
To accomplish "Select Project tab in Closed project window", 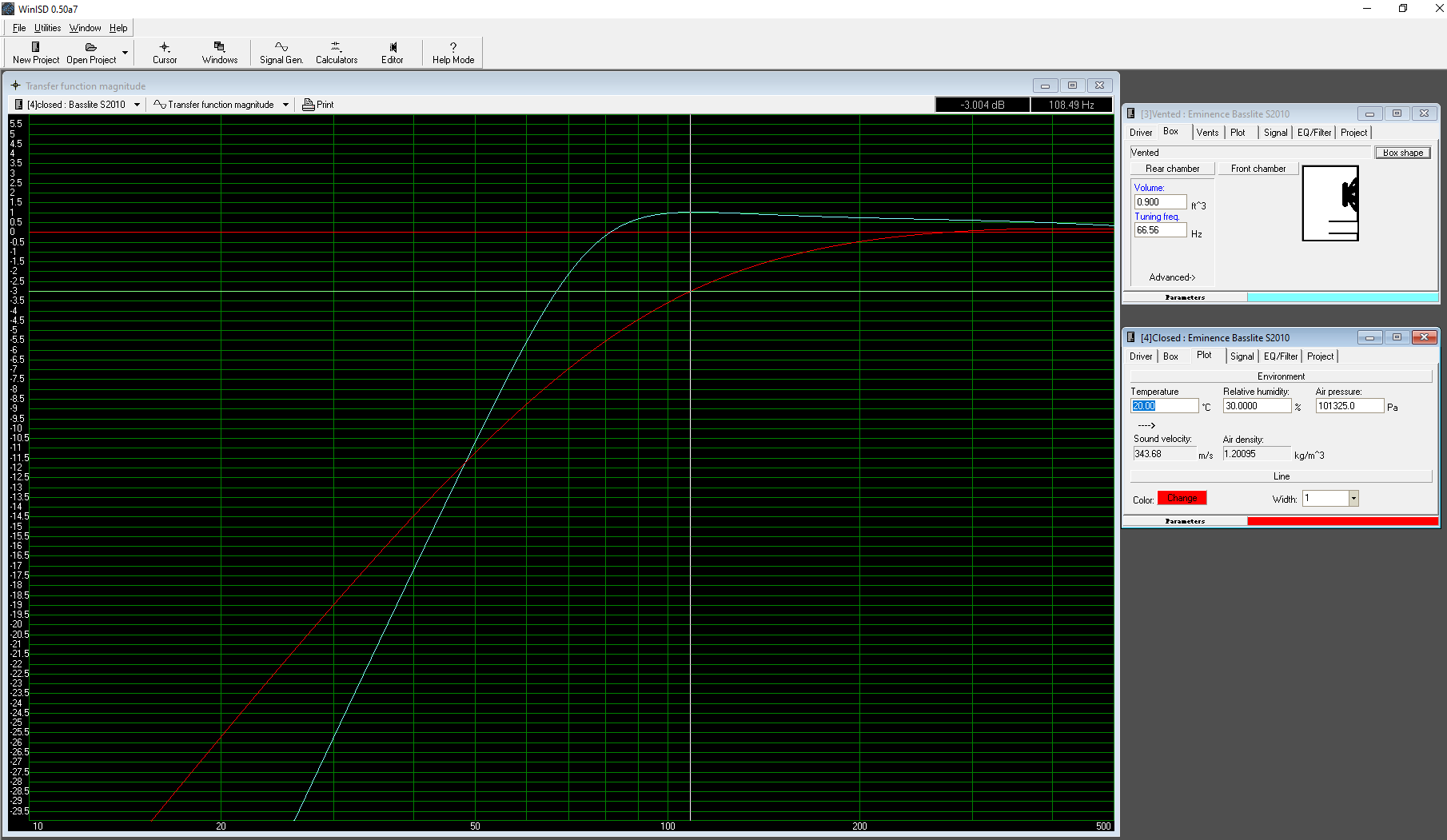I will [x=1320, y=356].
